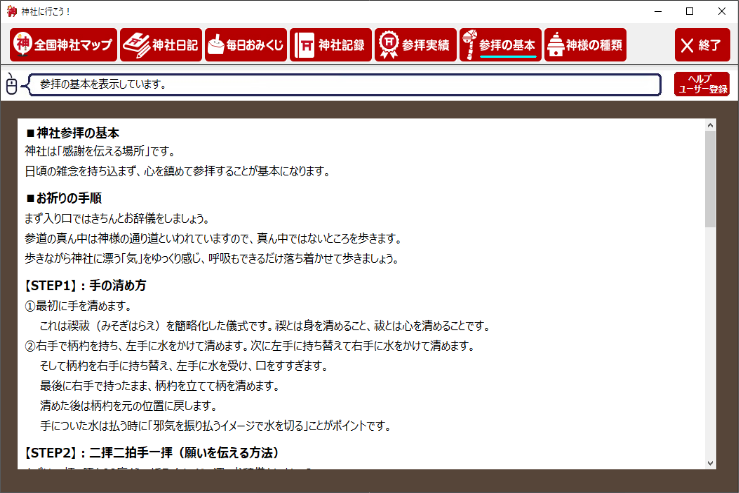The height and width of the screenshot is (493, 739).
Task: Open the 神社記録 shrine records
Action: click(330, 45)
